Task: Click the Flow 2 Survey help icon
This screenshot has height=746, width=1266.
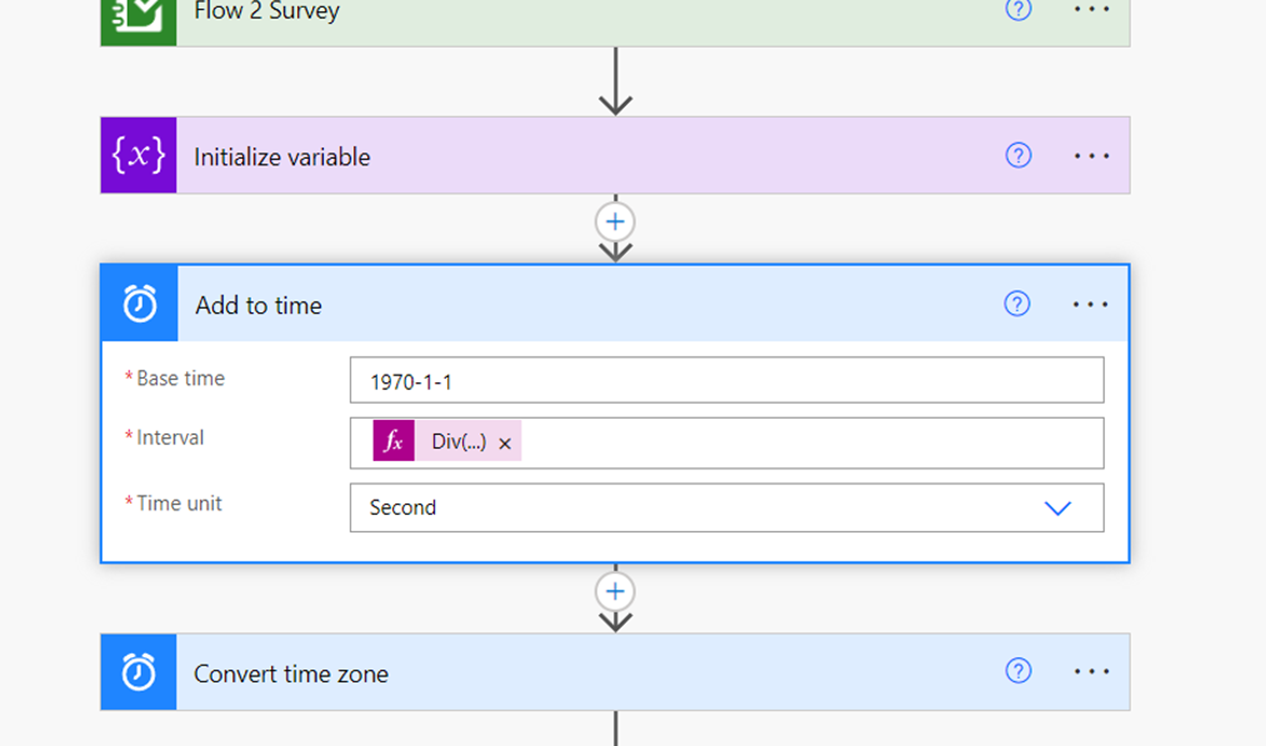Action: tap(1018, 10)
